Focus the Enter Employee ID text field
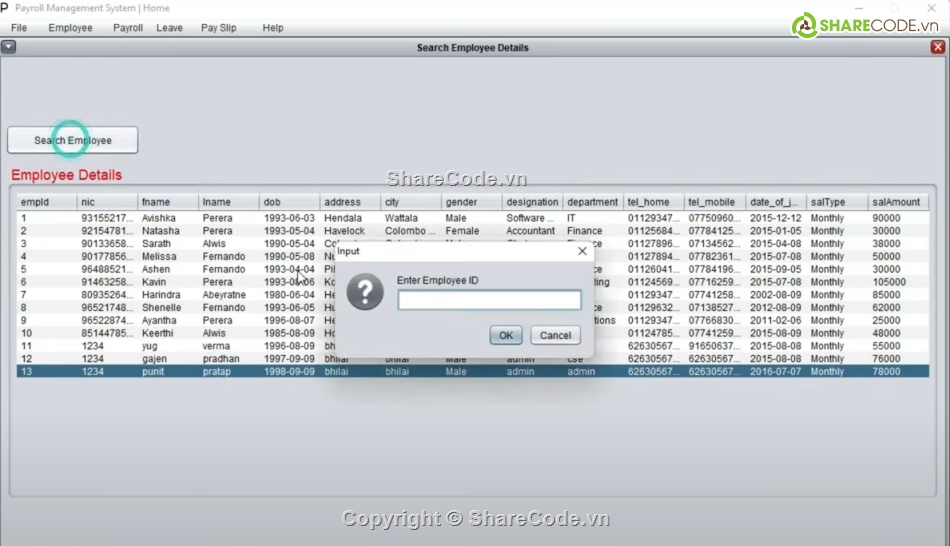This screenshot has height=546, width=950. point(489,300)
